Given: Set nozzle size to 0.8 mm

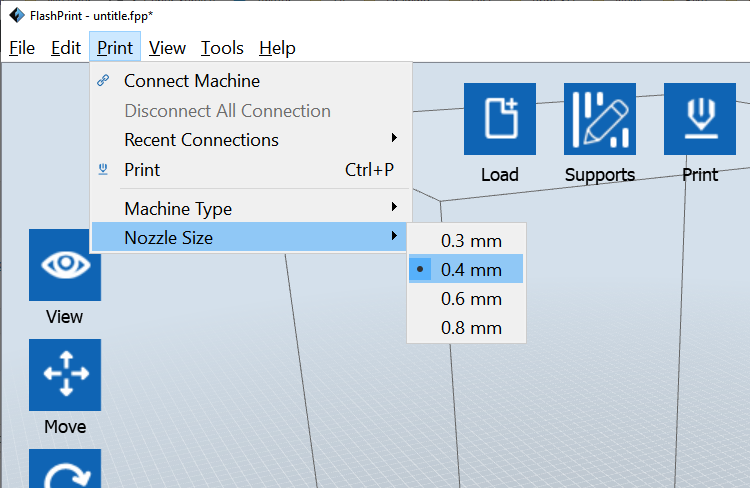Looking at the screenshot, I should coord(466,328).
